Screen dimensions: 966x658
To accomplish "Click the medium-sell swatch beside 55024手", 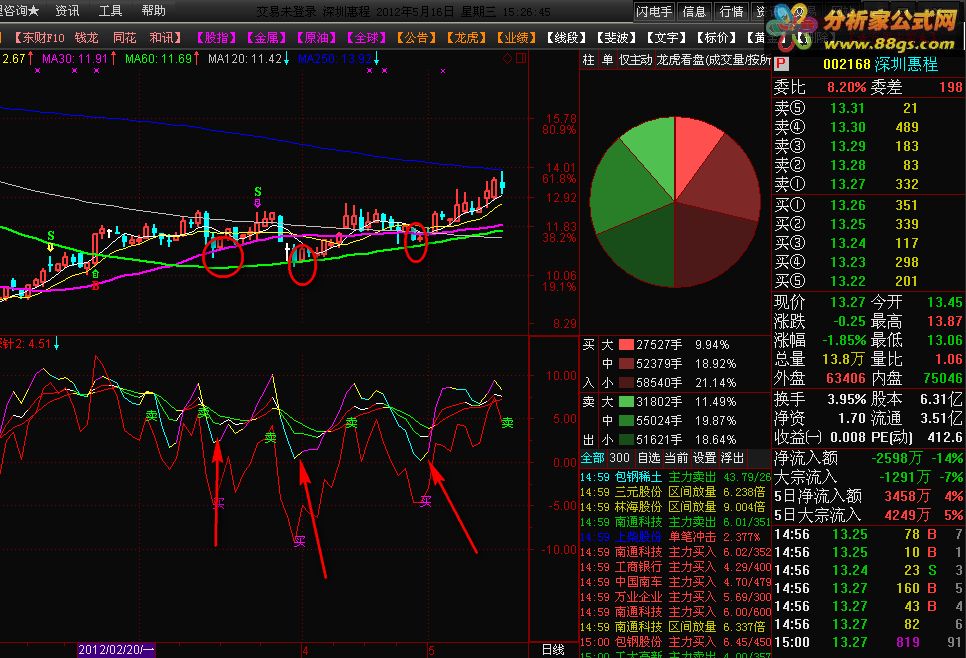I will pos(626,421).
